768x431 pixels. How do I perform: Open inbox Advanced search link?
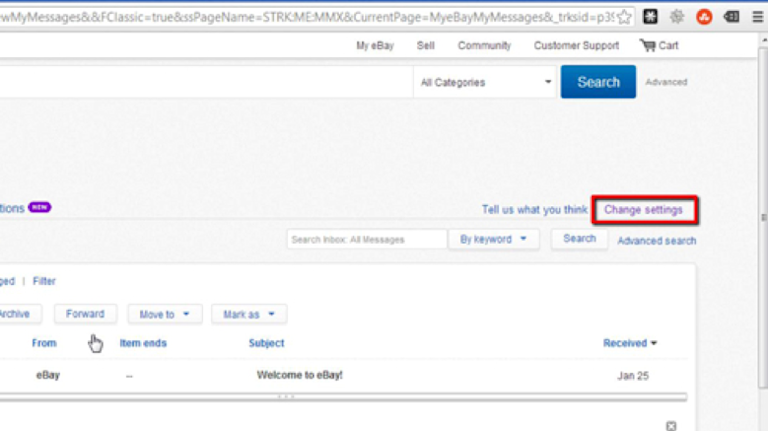[656, 240]
